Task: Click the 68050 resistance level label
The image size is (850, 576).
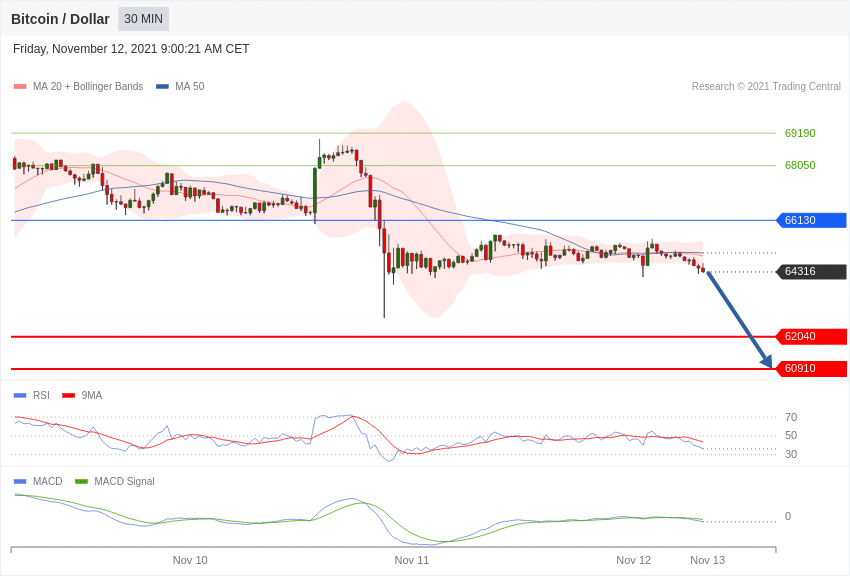Action: pyautogui.click(x=800, y=165)
